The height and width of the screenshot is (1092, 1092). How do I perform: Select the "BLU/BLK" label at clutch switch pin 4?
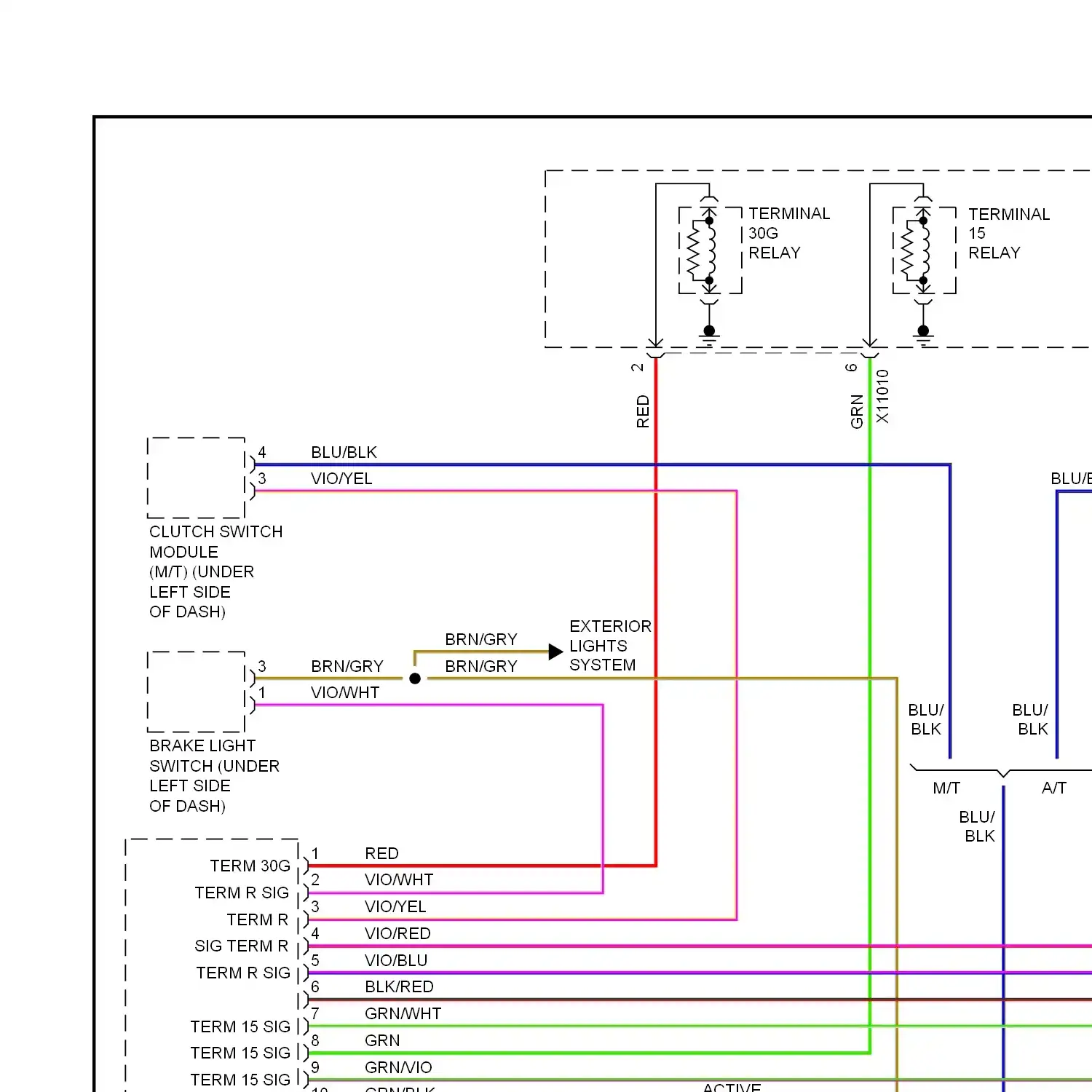pos(344,452)
